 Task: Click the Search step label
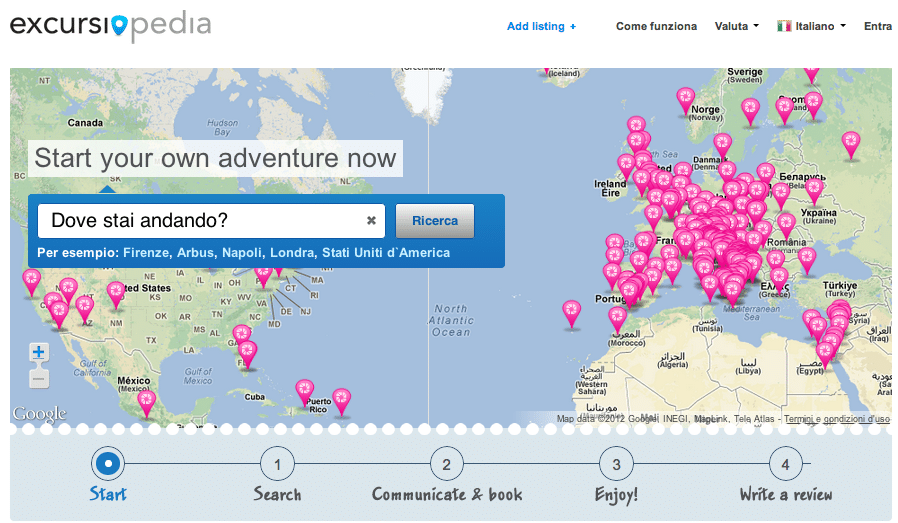point(277,494)
